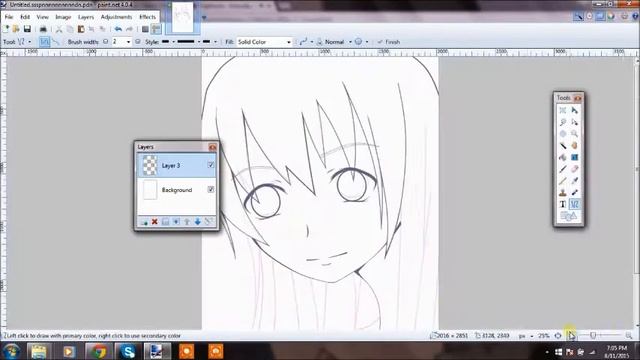This screenshot has height=360, width=640.
Task: Click the Cut scissors icon
Action: point(59,29)
